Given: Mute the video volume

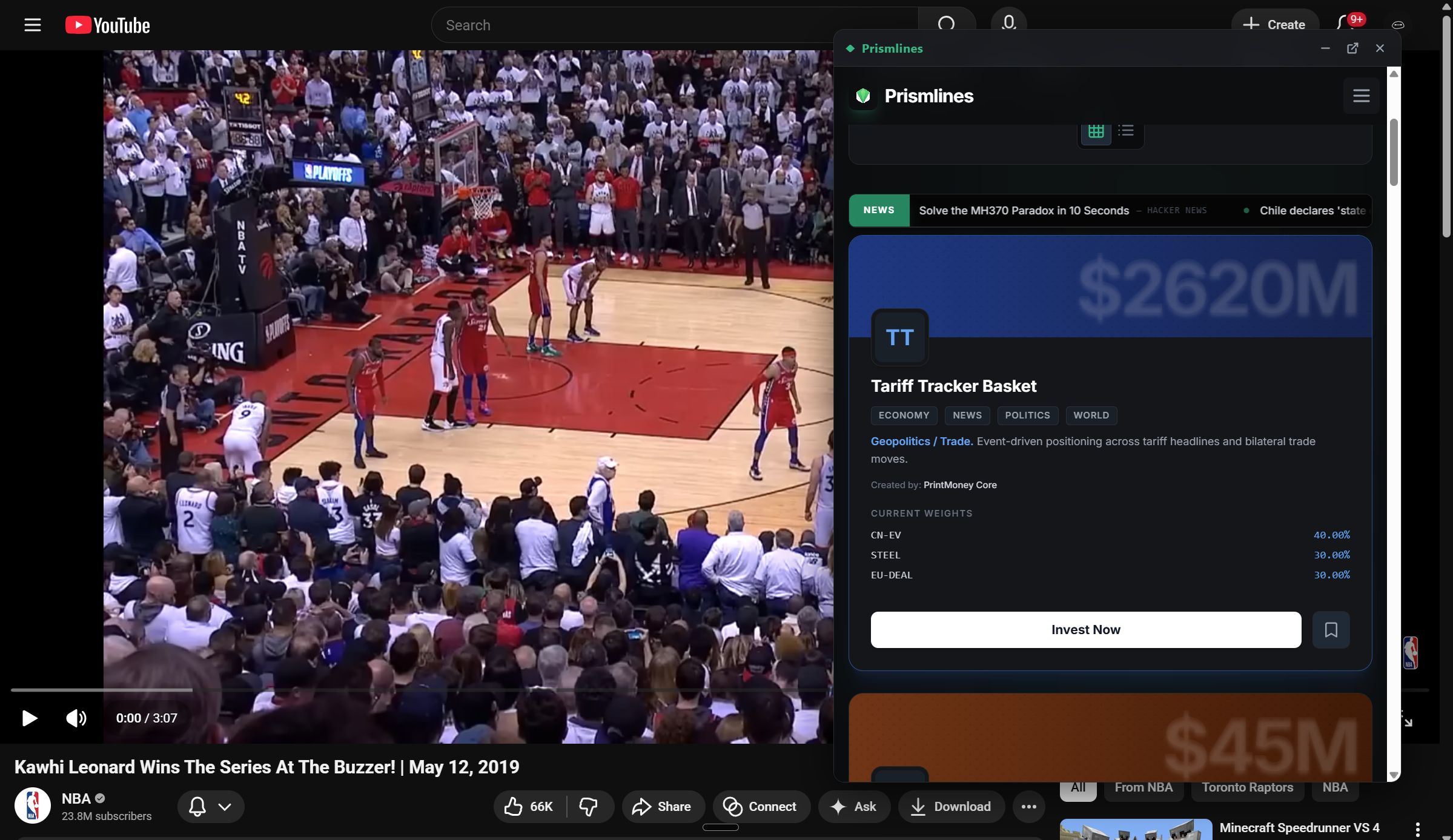Looking at the screenshot, I should coord(76,718).
